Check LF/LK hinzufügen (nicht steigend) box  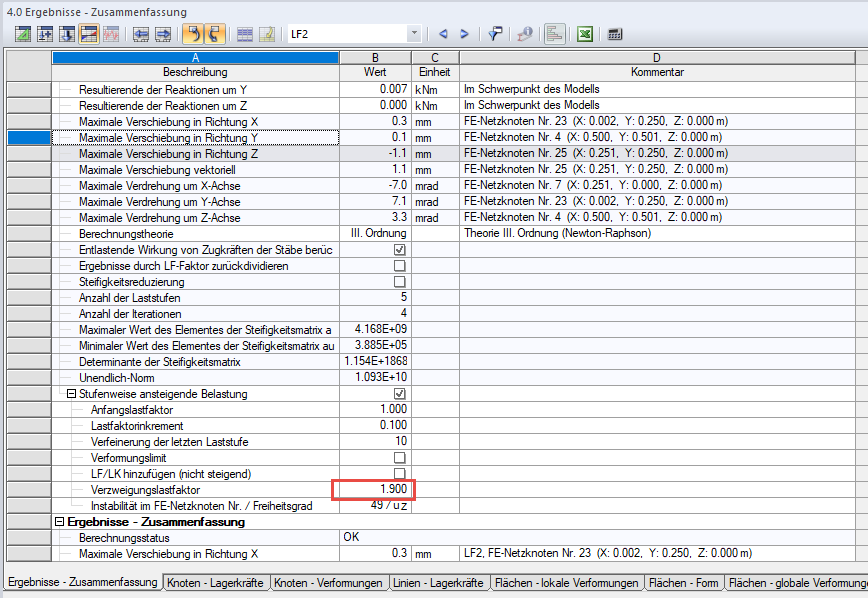pyautogui.click(x=399, y=473)
